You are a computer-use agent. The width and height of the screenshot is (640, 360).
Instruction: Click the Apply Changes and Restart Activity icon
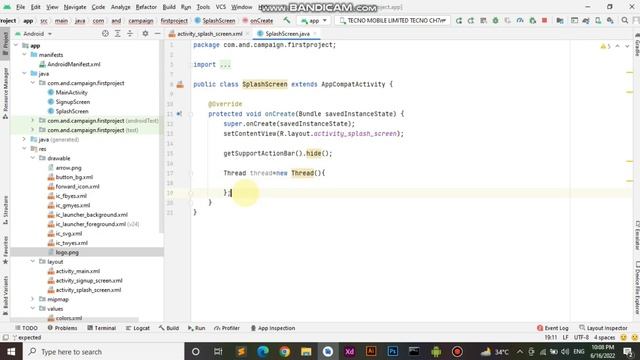471,20
